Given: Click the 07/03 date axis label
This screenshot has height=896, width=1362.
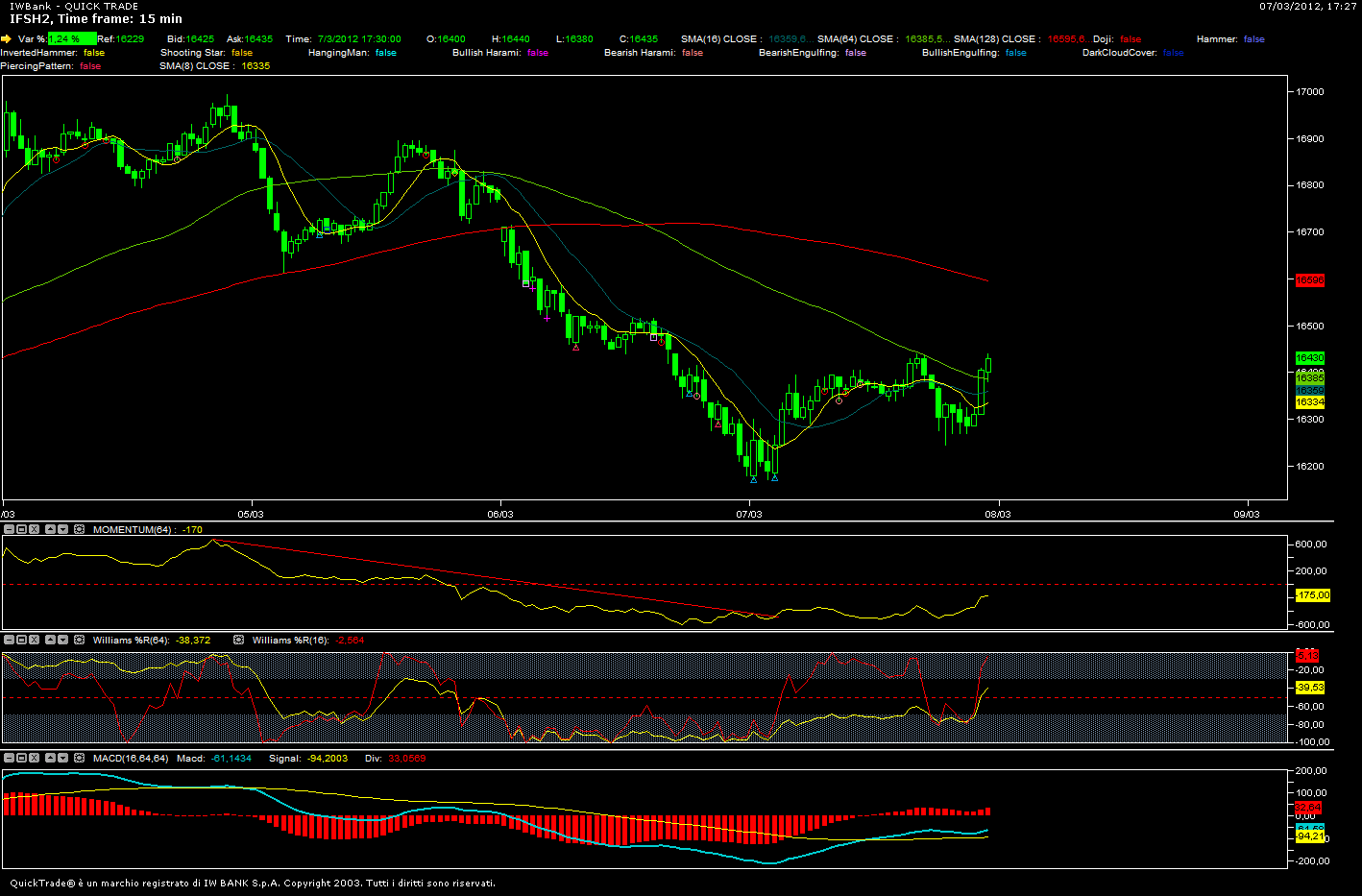Looking at the screenshot, I should click(749, 515).
